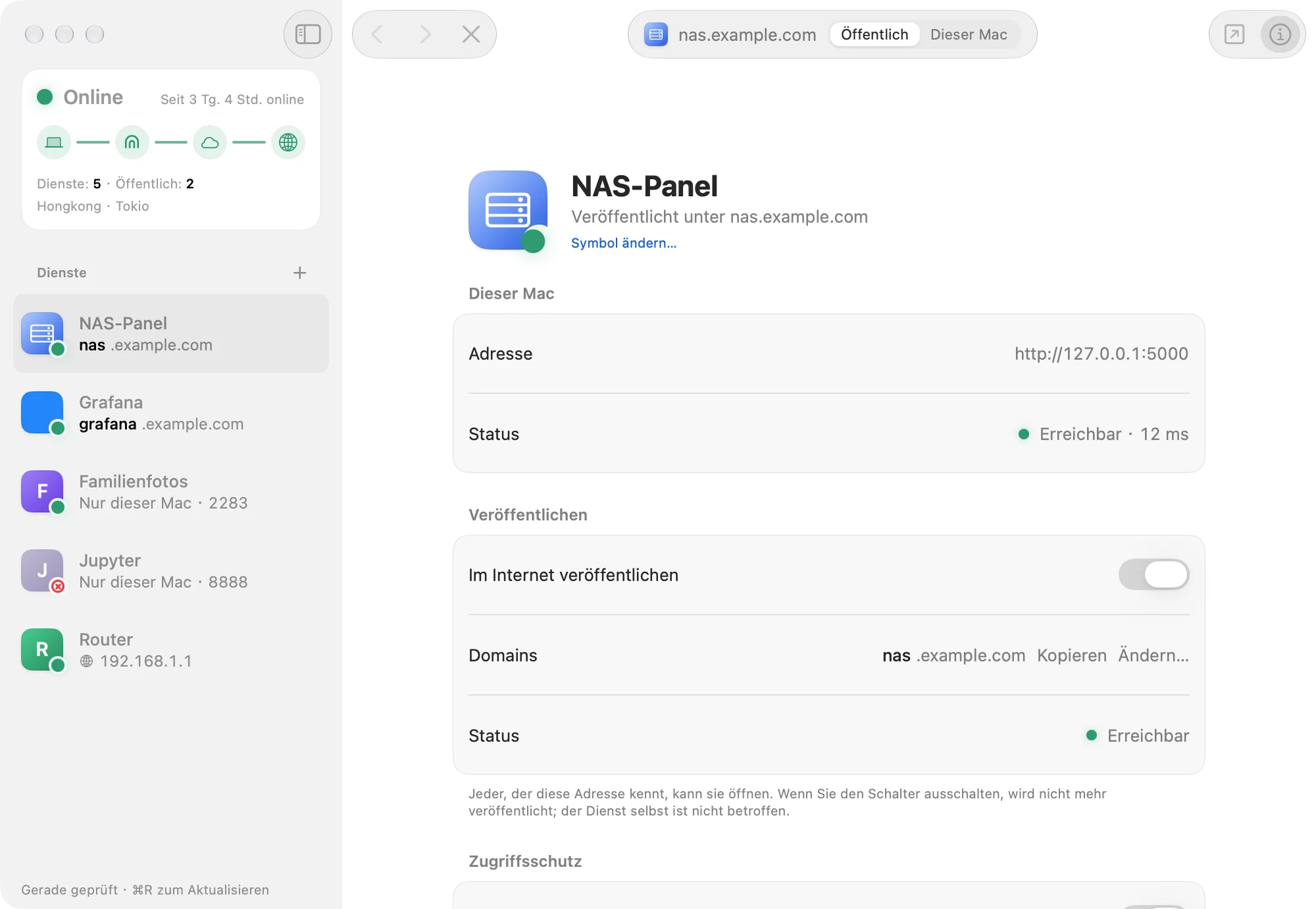Add a new service with plus icon

tap(299, 273)
